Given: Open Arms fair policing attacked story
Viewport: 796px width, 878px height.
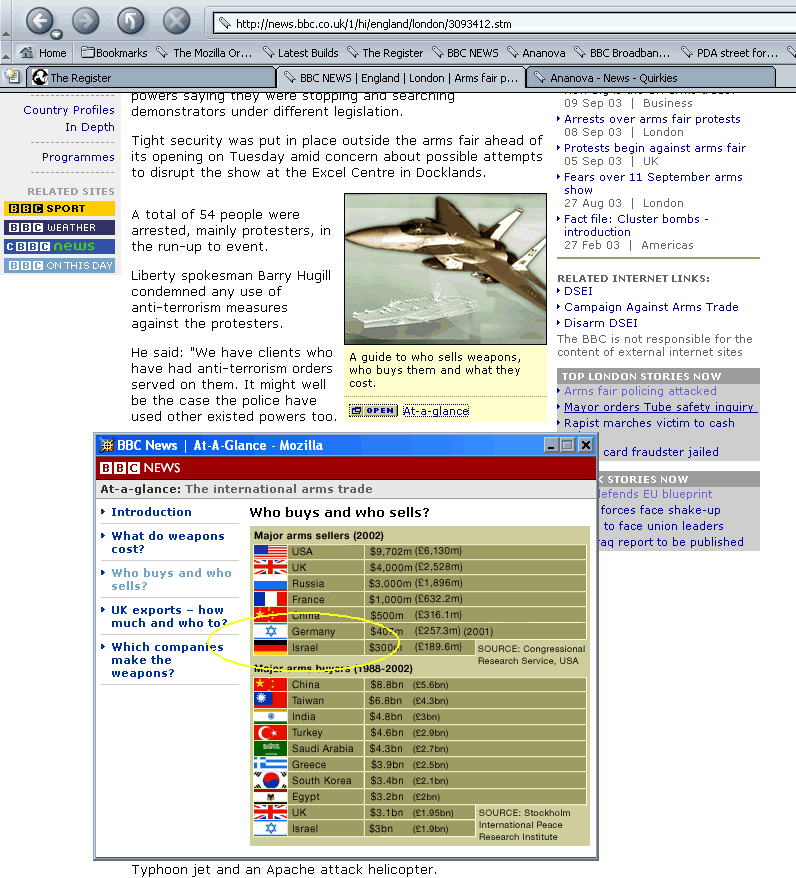Looking at the screenshot, I should tap(640, 391).
